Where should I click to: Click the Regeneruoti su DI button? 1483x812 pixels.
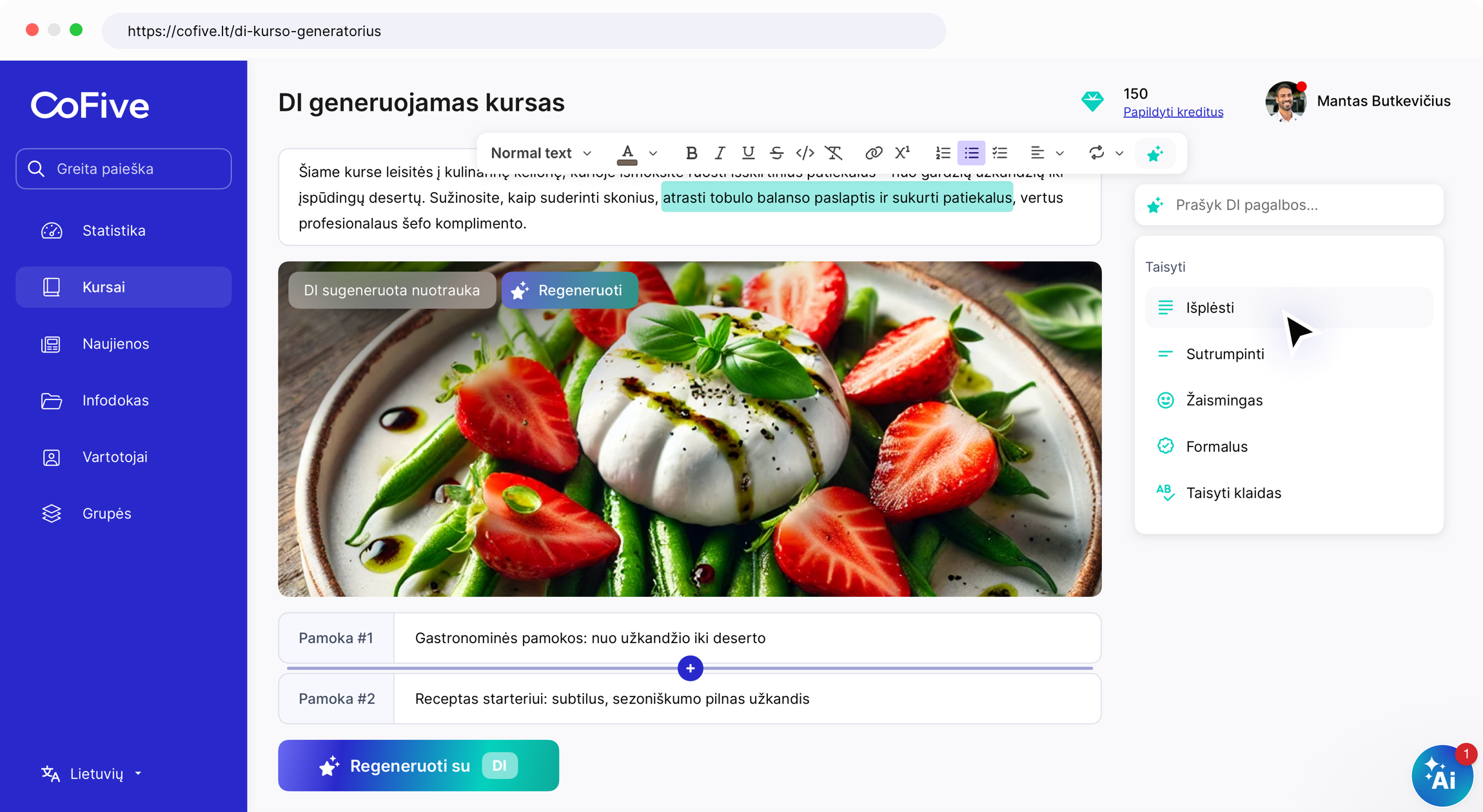coord(418,766)
